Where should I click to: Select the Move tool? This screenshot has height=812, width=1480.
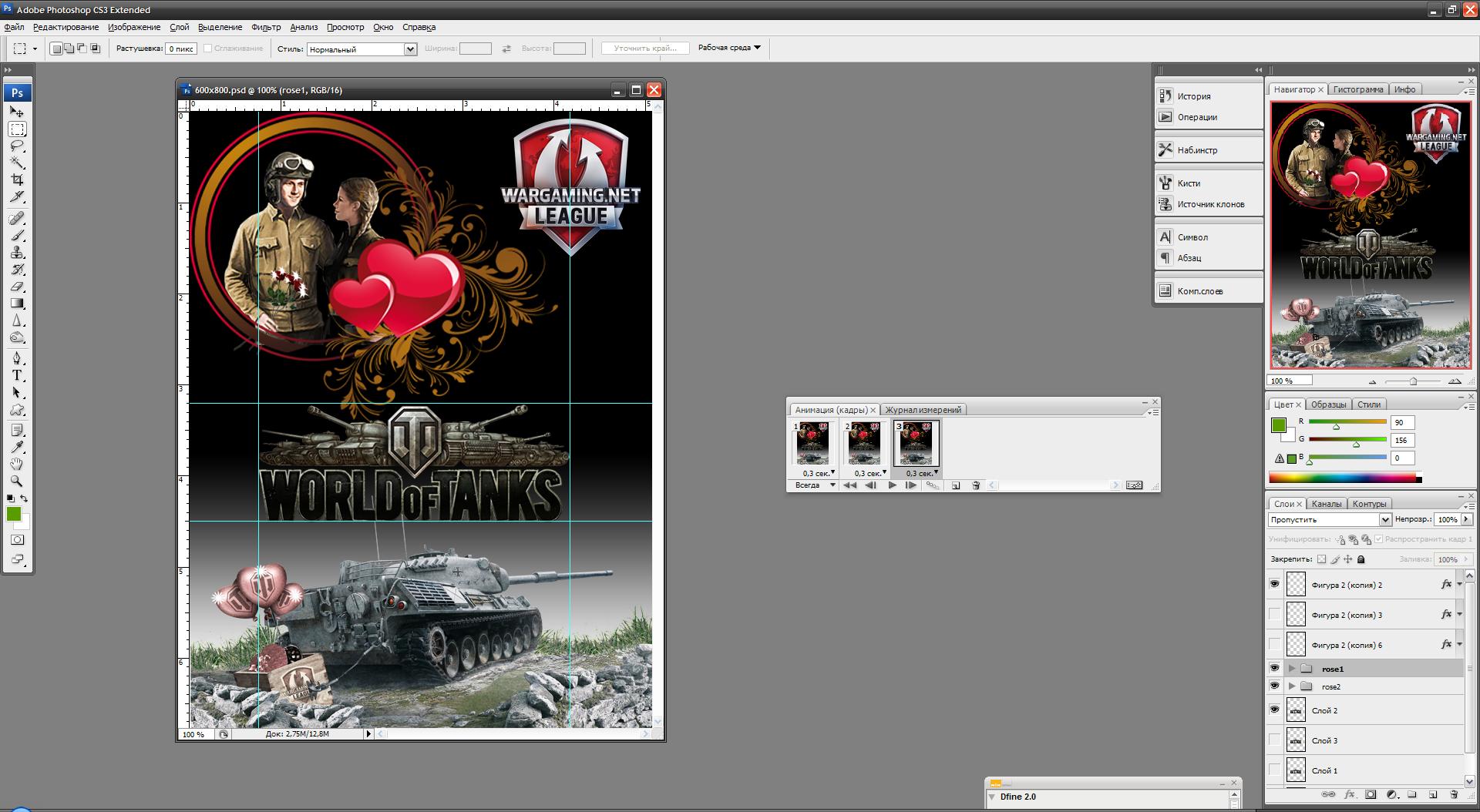tap(17, 112)
